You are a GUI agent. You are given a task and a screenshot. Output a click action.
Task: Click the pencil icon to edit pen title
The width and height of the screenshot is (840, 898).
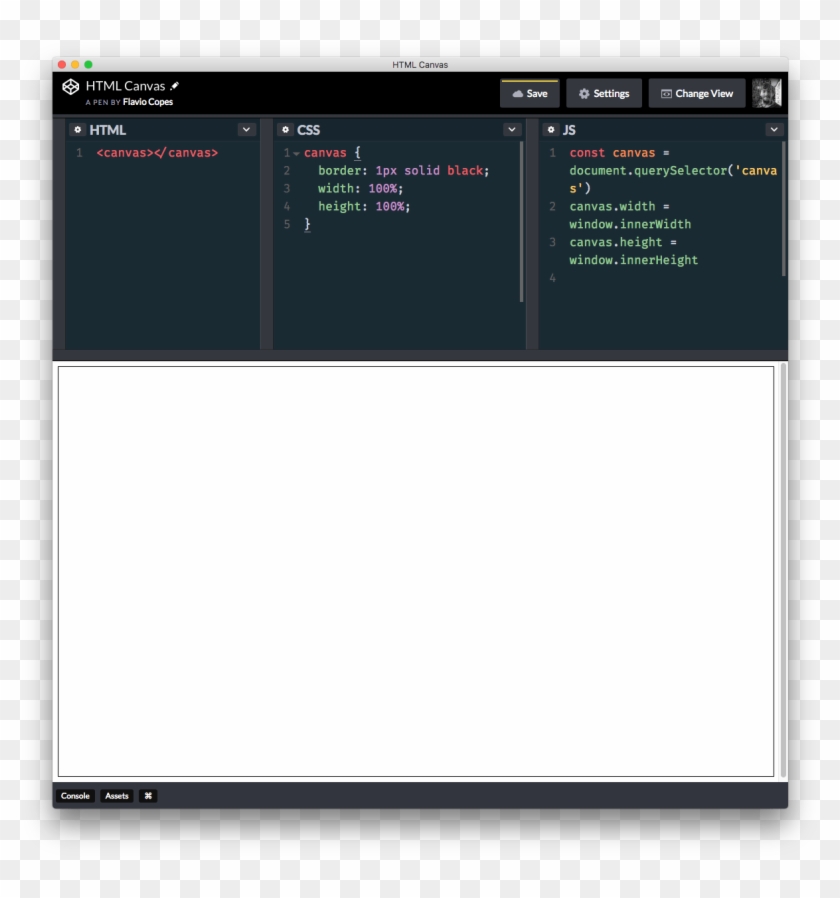[x=175, y=86]
